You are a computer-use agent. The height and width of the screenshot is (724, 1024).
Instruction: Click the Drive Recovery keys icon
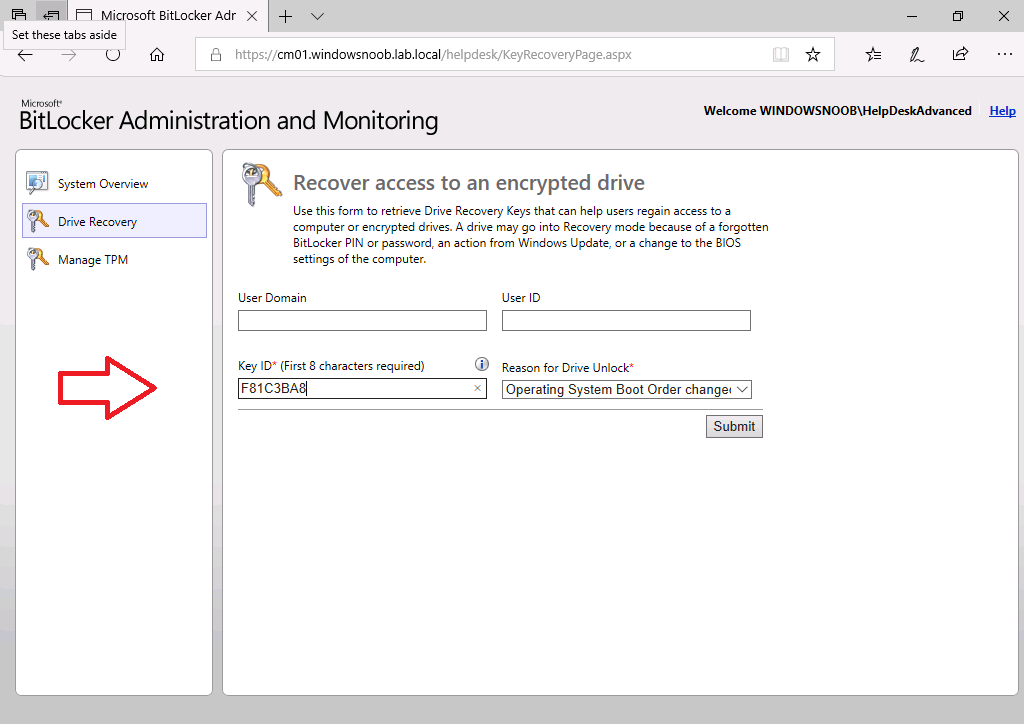37,221
